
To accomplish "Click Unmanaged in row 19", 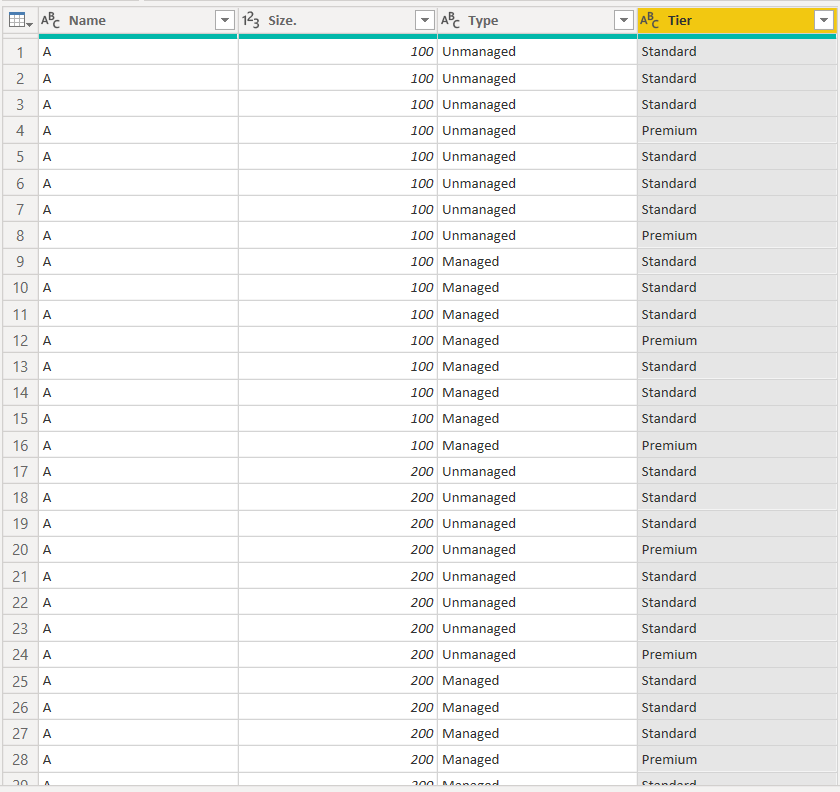I will (479, 524).
